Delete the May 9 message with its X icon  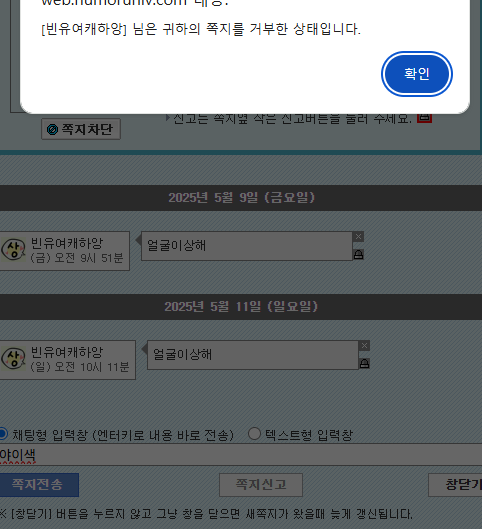[358, 237]
